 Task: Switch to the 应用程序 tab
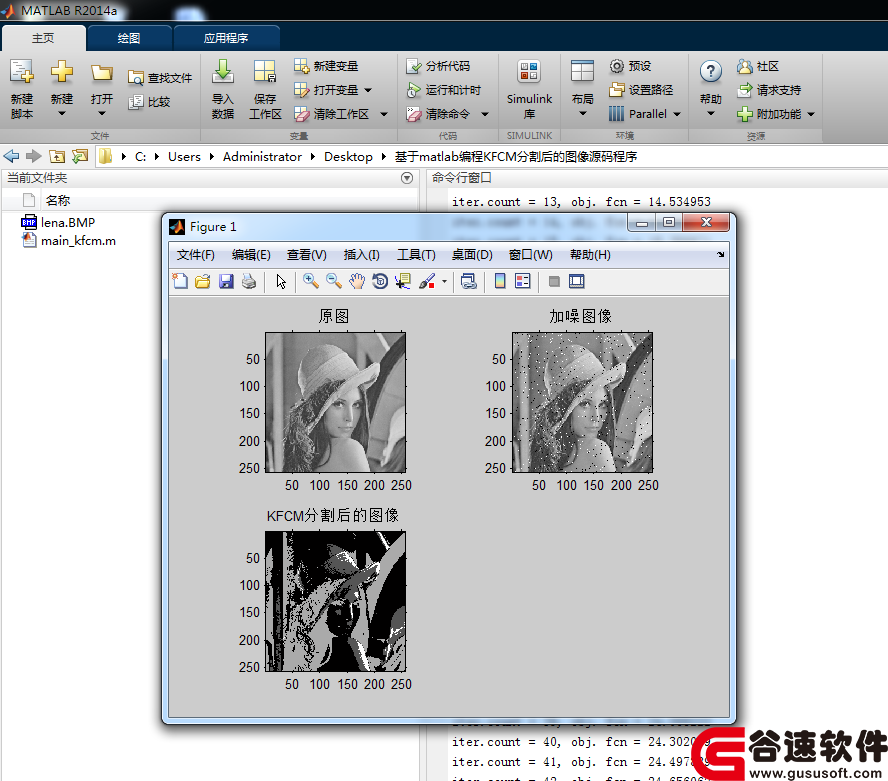point(226,38)
